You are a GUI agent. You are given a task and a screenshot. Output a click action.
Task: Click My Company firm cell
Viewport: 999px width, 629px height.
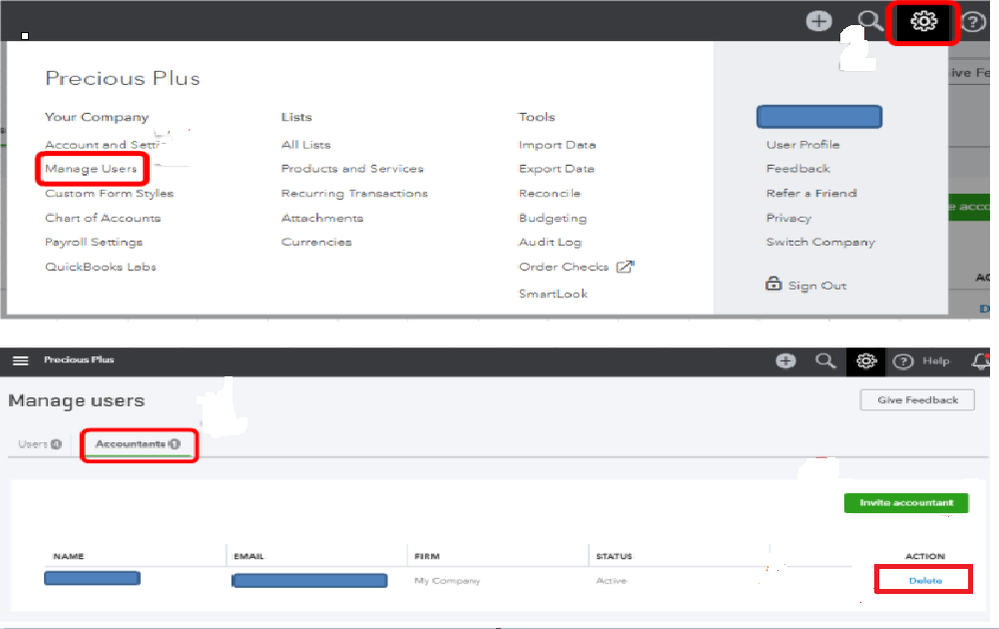[447, 581]
